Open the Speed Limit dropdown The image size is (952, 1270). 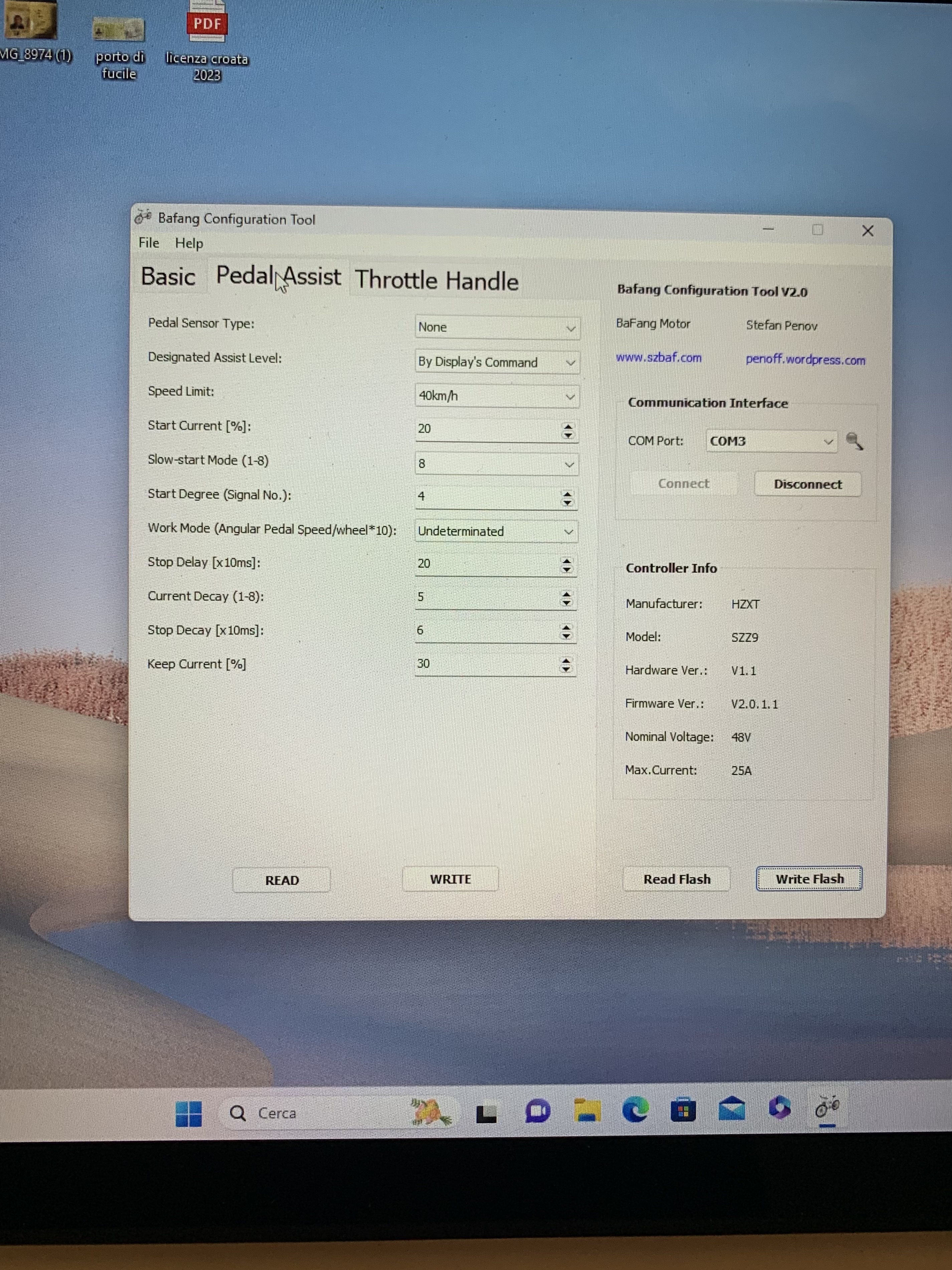pos(497,396)
